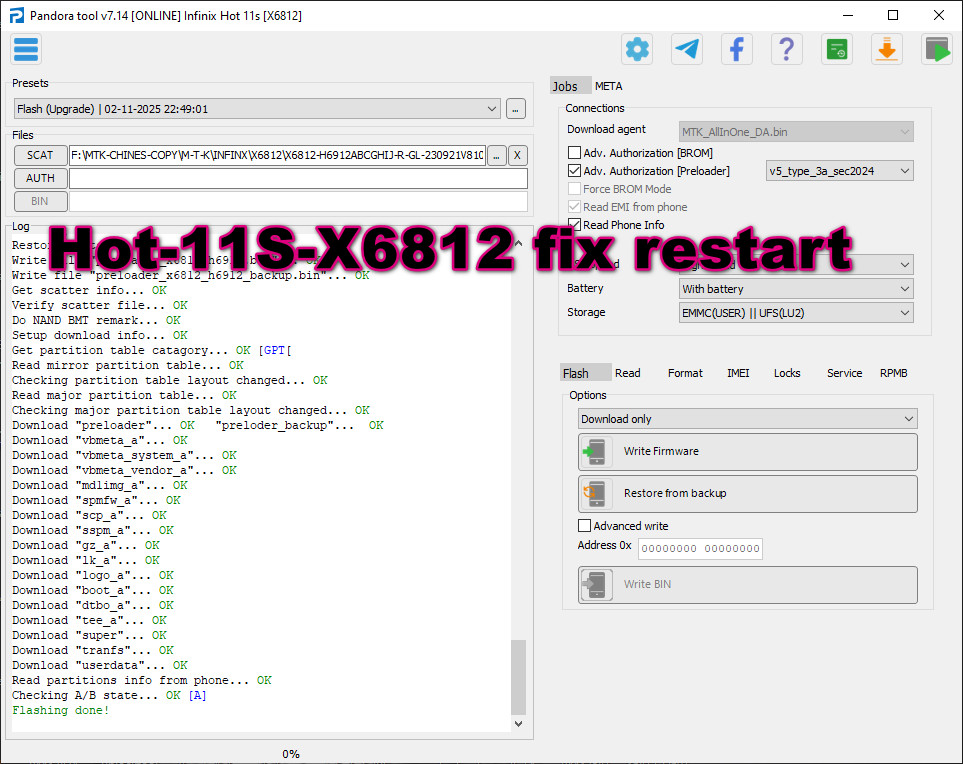The width and height of the screenshot is (963, 764).
Task: Click 'Download "userdata"... OK' log line
Action: point(99,665)
